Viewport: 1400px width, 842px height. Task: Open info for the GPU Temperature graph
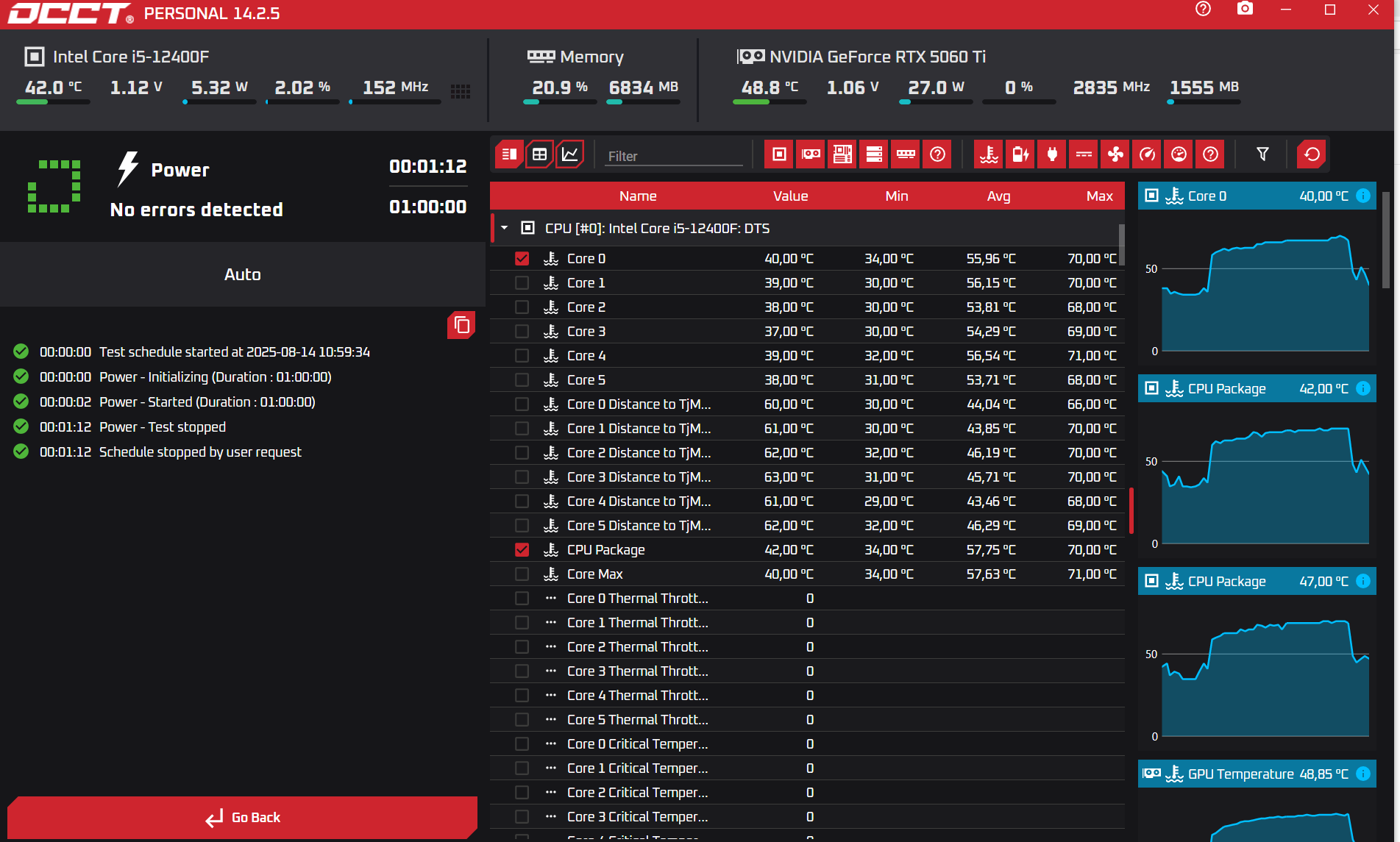1363,774
